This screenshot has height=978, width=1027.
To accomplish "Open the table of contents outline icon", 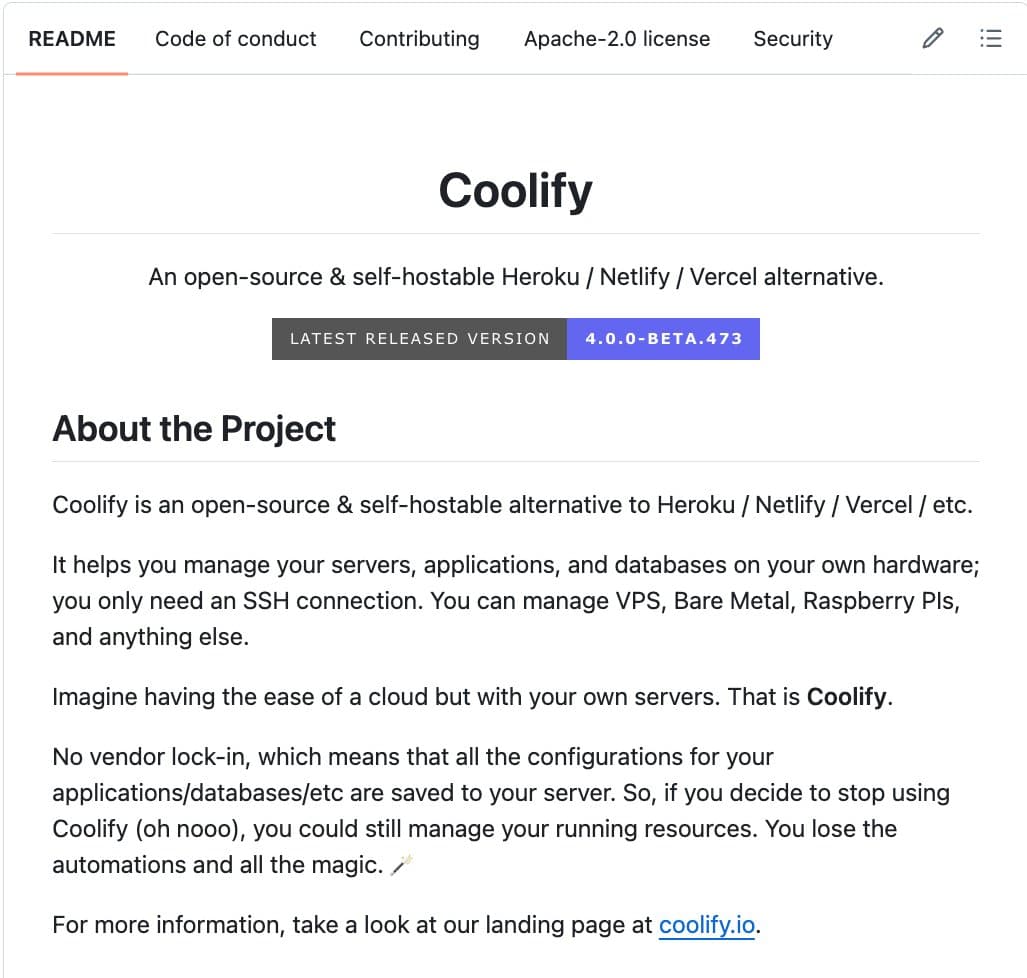I will click(x=990, y=38).
